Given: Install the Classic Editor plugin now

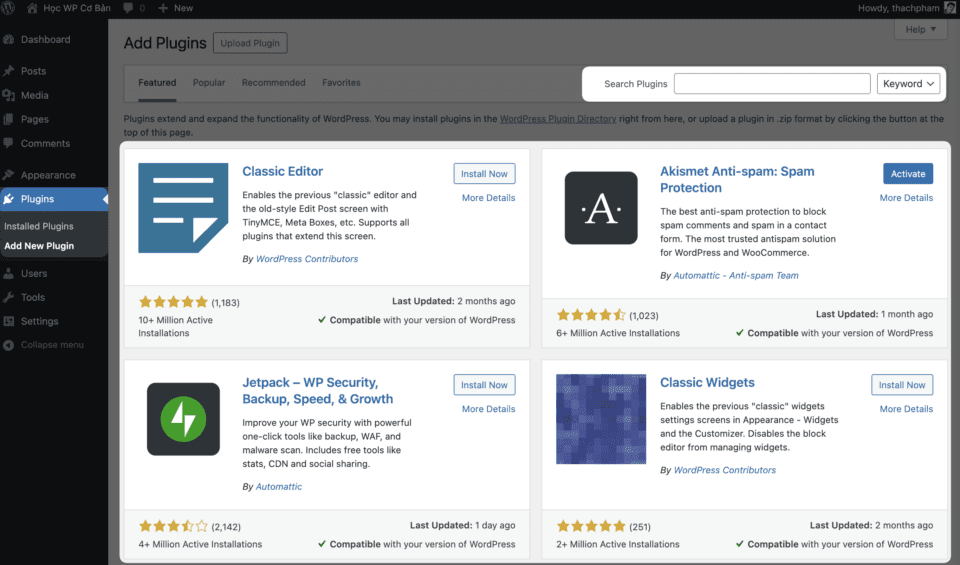Looking at the screenshot, I should pyautogui.click(x=484, y=174).
